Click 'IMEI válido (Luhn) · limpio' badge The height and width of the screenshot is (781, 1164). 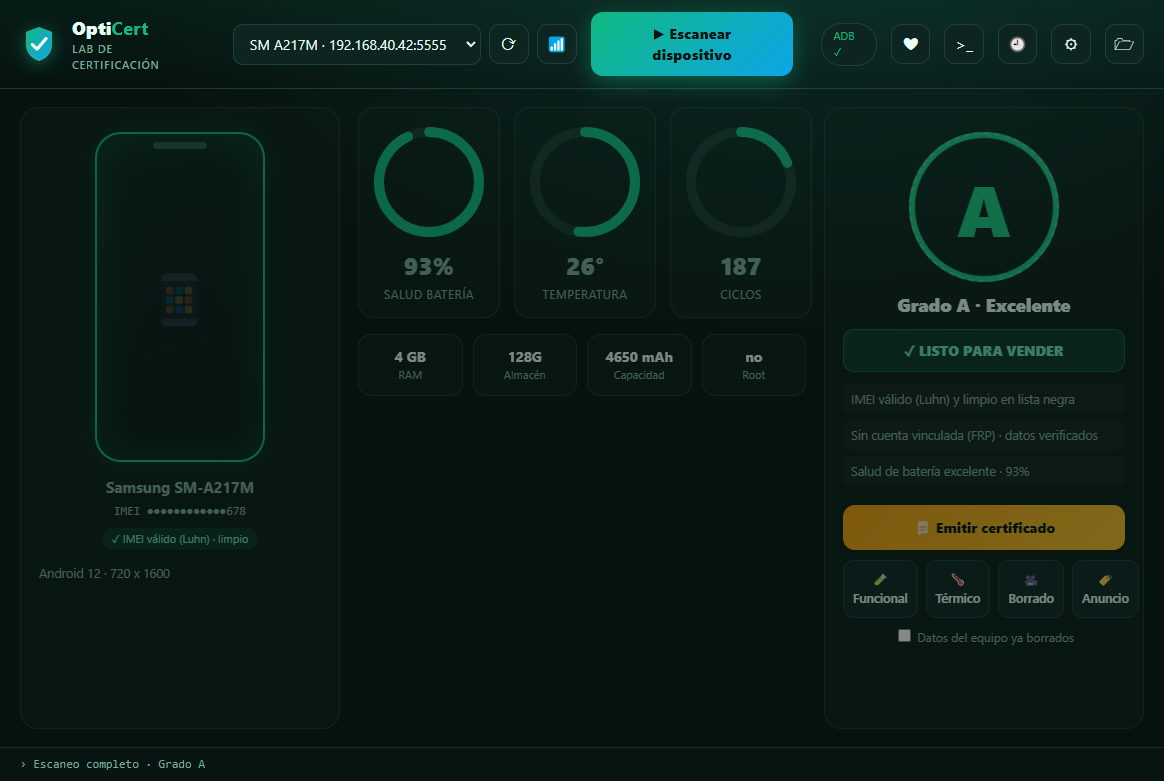[180, 539]
